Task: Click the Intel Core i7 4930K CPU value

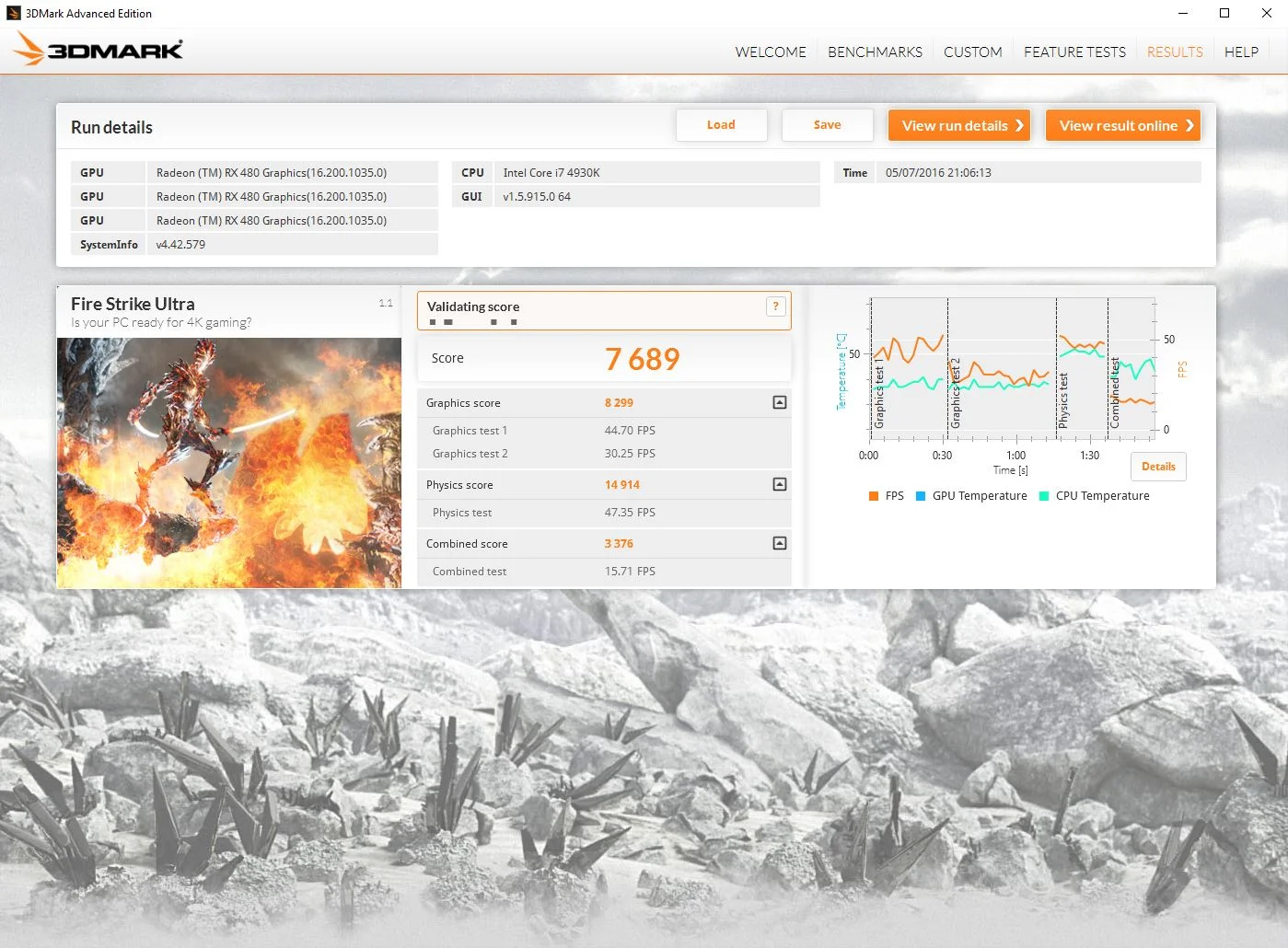Action: point(551,173)
